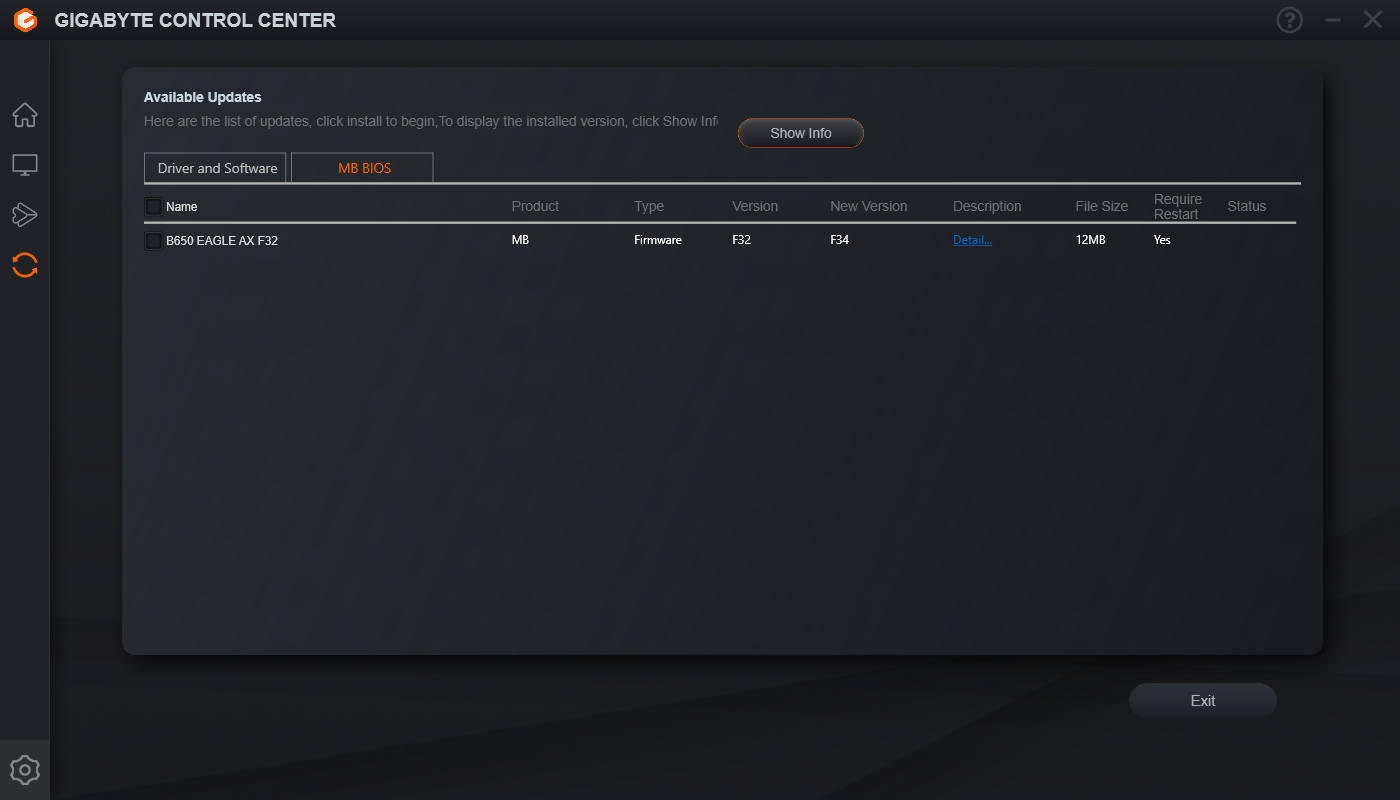The height and width of the screenshot is (800, 1400).
Task: Click the Exit button
Action: pos(1203,701)
